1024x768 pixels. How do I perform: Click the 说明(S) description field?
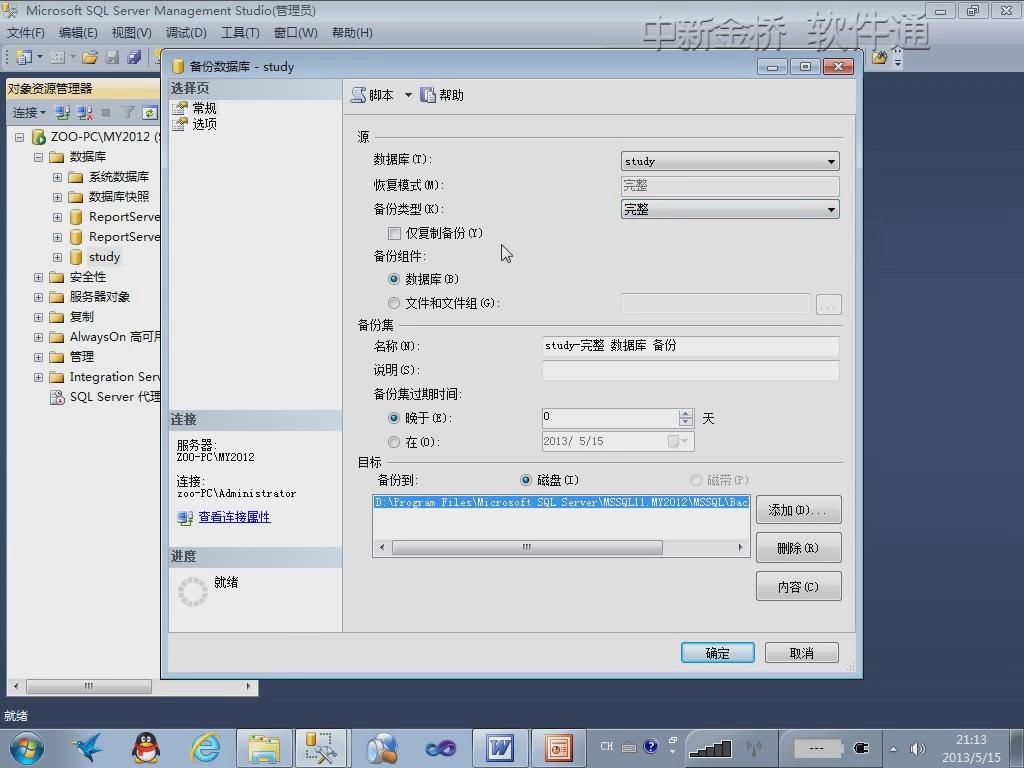click(x=690, y=370)
